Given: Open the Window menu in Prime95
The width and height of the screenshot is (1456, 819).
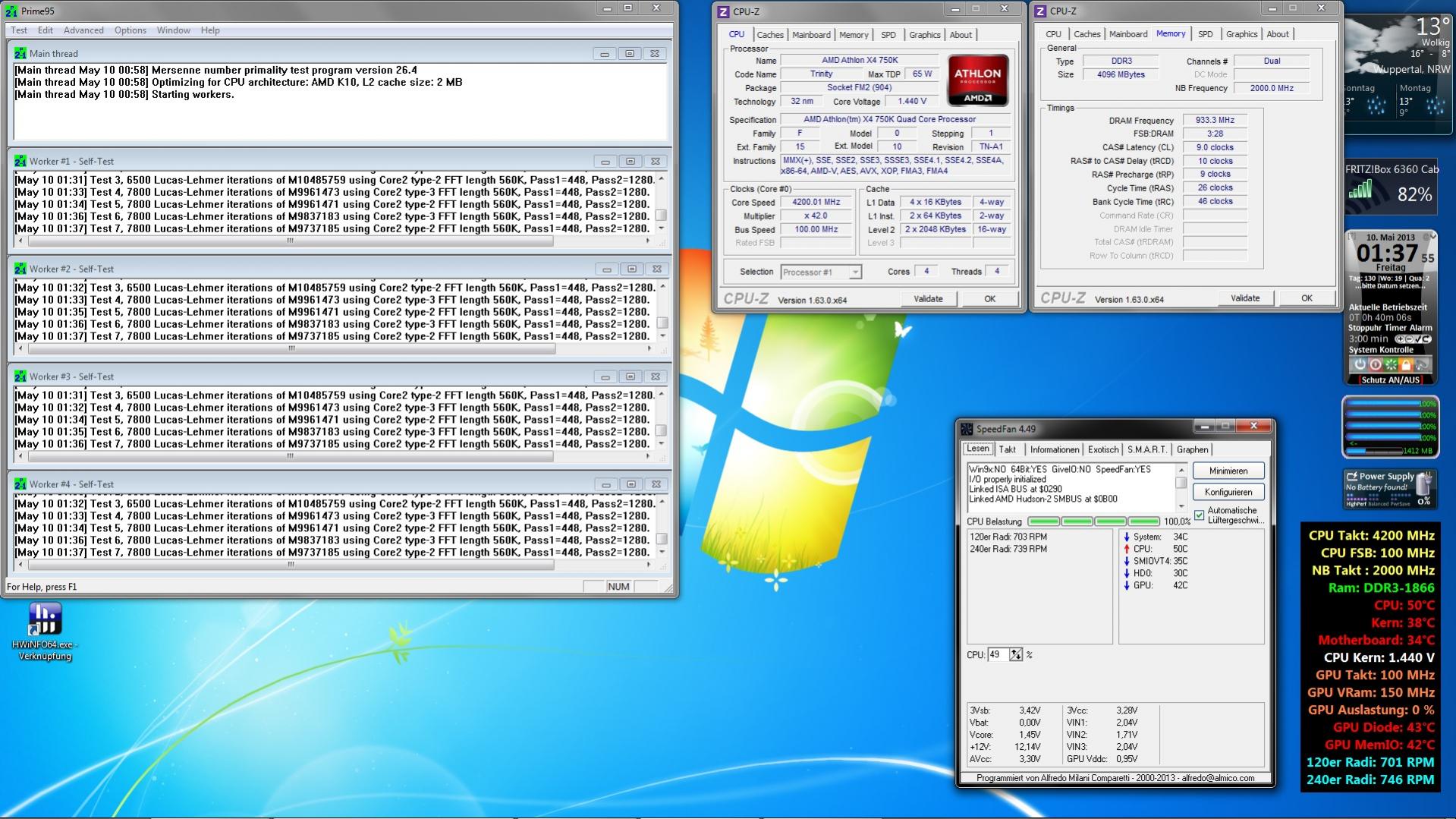Looking at the screenshot, I should pos(174,30).
